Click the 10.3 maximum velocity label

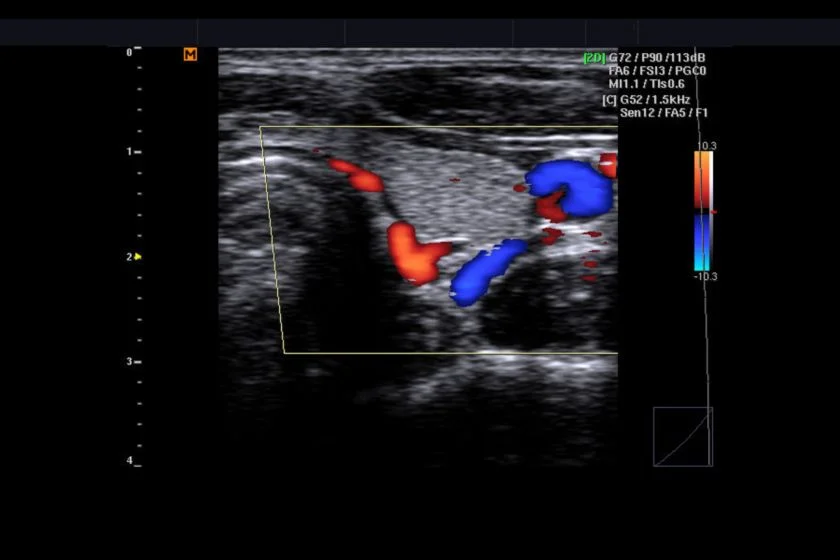point(707,146)
